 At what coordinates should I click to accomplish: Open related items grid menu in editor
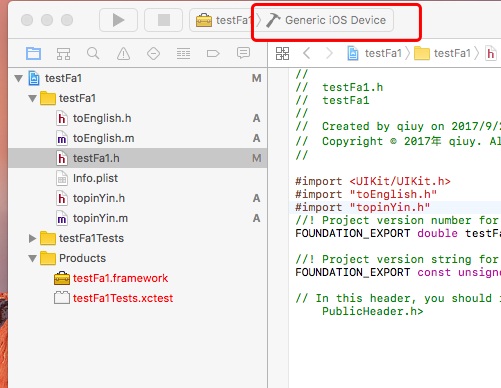282,53
